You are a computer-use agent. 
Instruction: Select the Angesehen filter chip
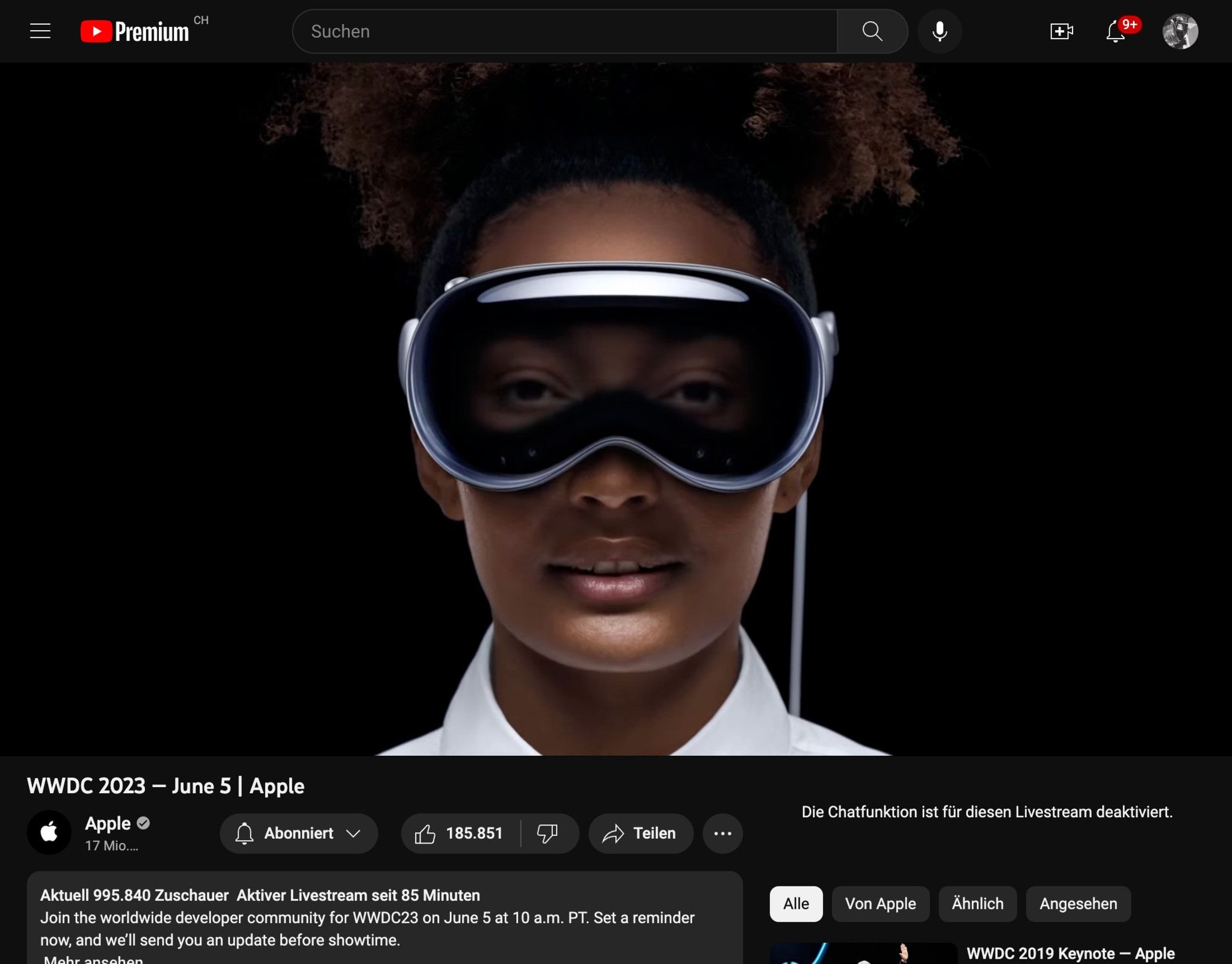1078,903
